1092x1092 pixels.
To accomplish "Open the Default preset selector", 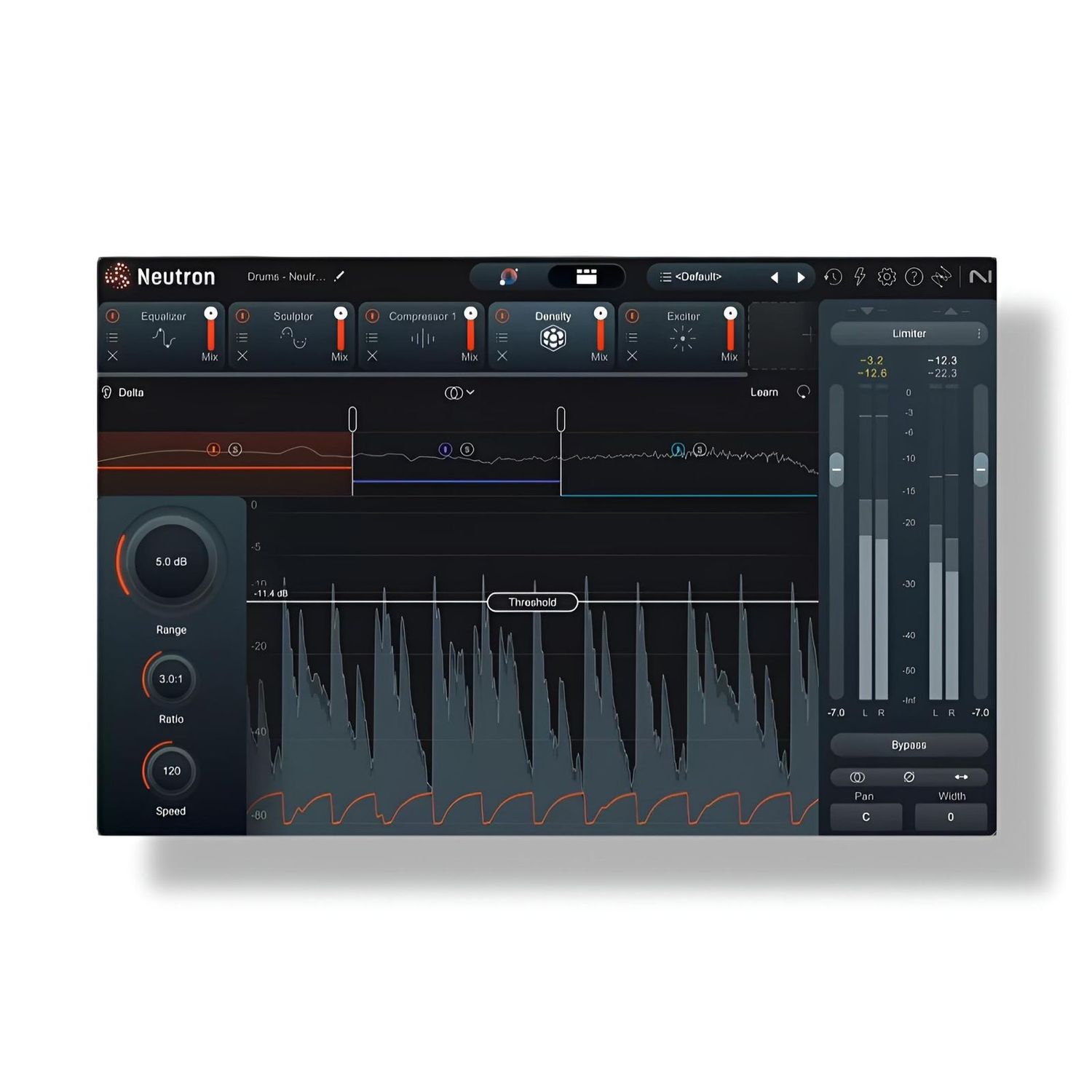I will [697, 277].
